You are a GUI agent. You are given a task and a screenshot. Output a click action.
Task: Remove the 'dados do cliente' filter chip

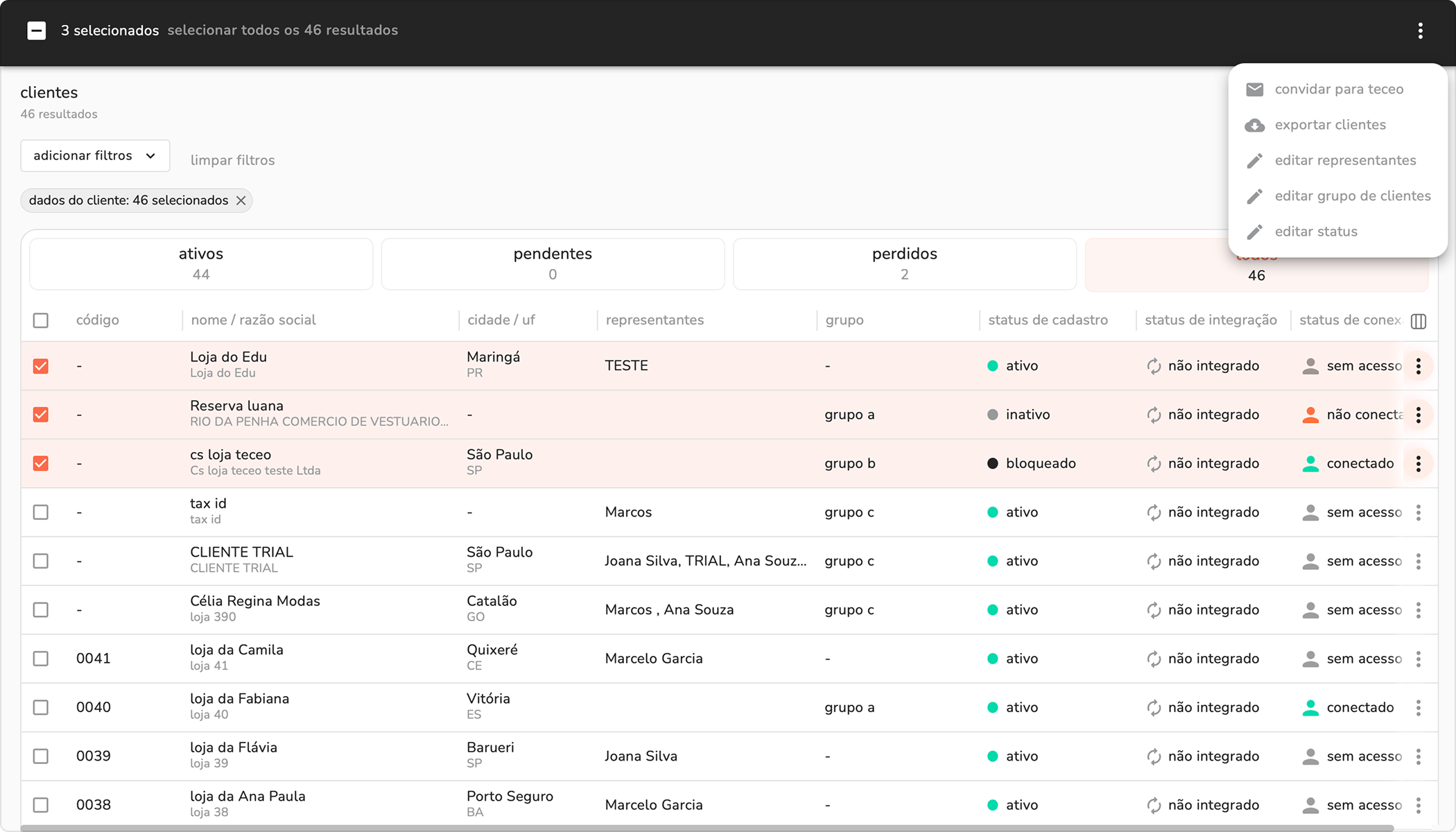[x=241, y=200]
